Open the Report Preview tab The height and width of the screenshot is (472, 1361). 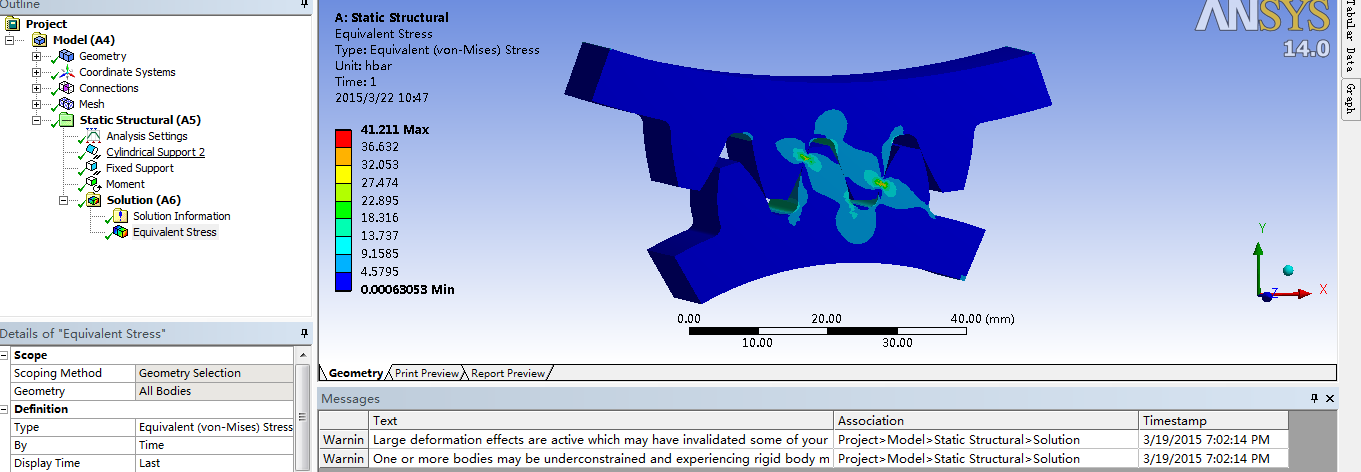[x=507, y=373]
